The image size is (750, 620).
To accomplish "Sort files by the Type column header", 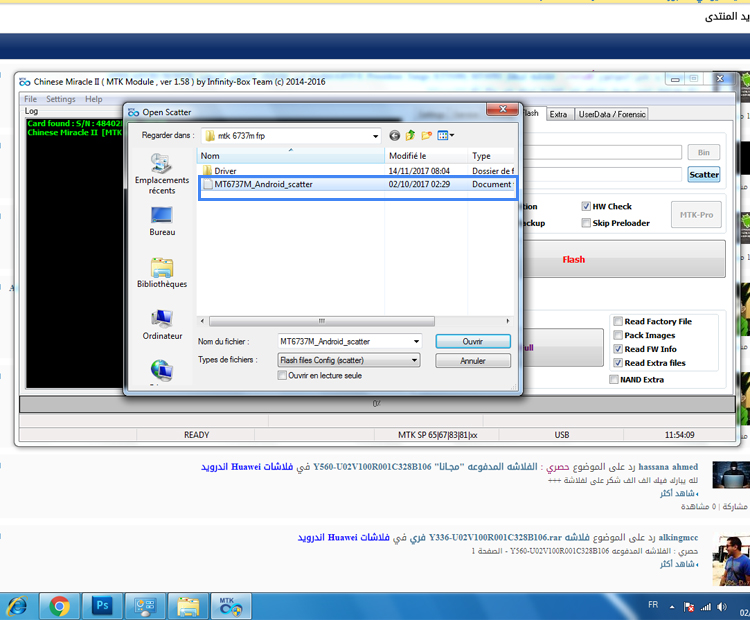I will pos(492,156).
